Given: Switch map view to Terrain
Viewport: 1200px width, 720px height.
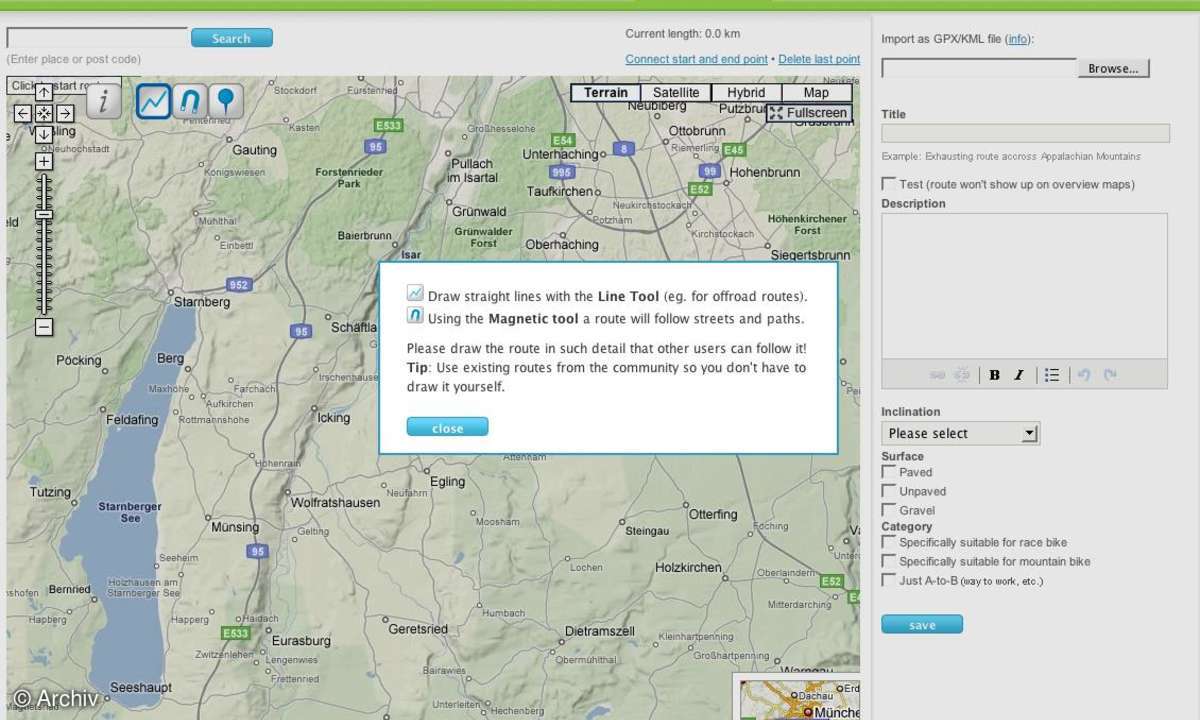Looking at the screenshot, I should click(x=606, y=93).
